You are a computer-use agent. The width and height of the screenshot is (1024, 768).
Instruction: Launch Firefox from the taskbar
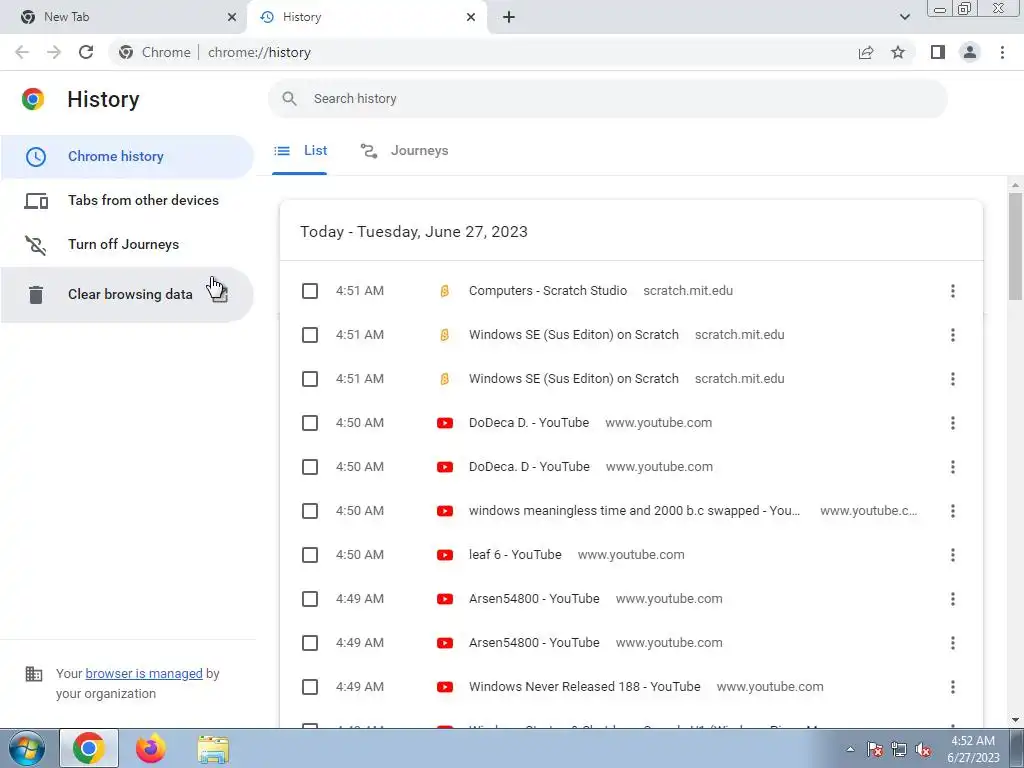151,748
